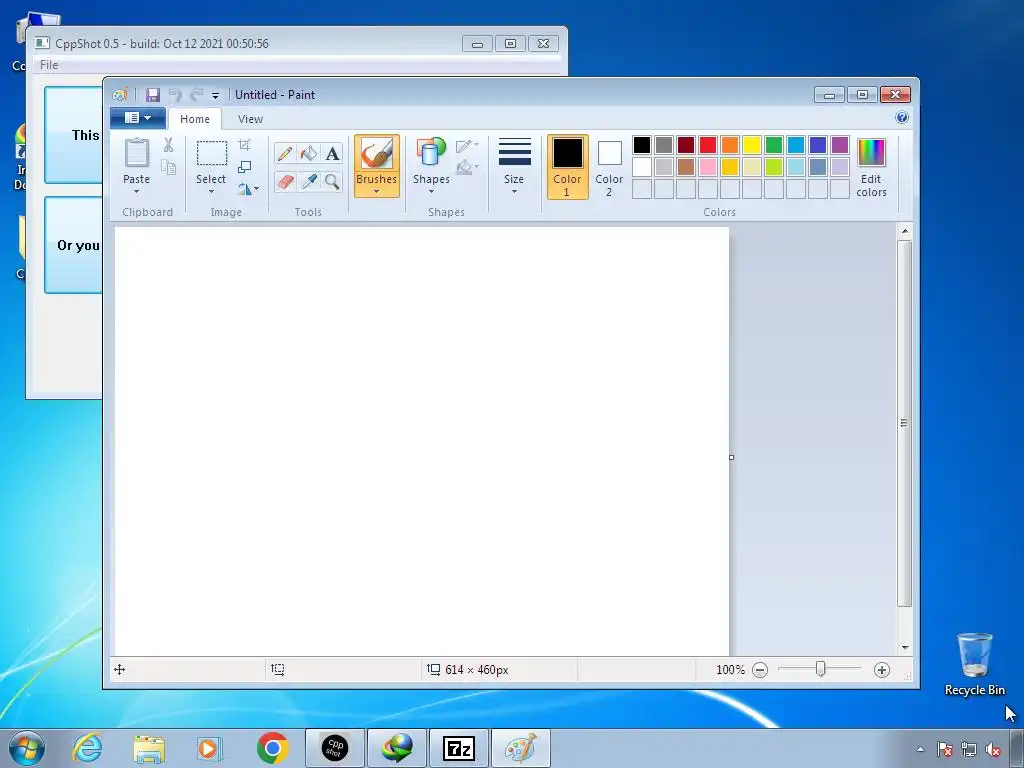Click the Redo arrow in quick access toolbar
Image resolution: width=1024 pixels, height=768 pixels.
click(196, 95)
